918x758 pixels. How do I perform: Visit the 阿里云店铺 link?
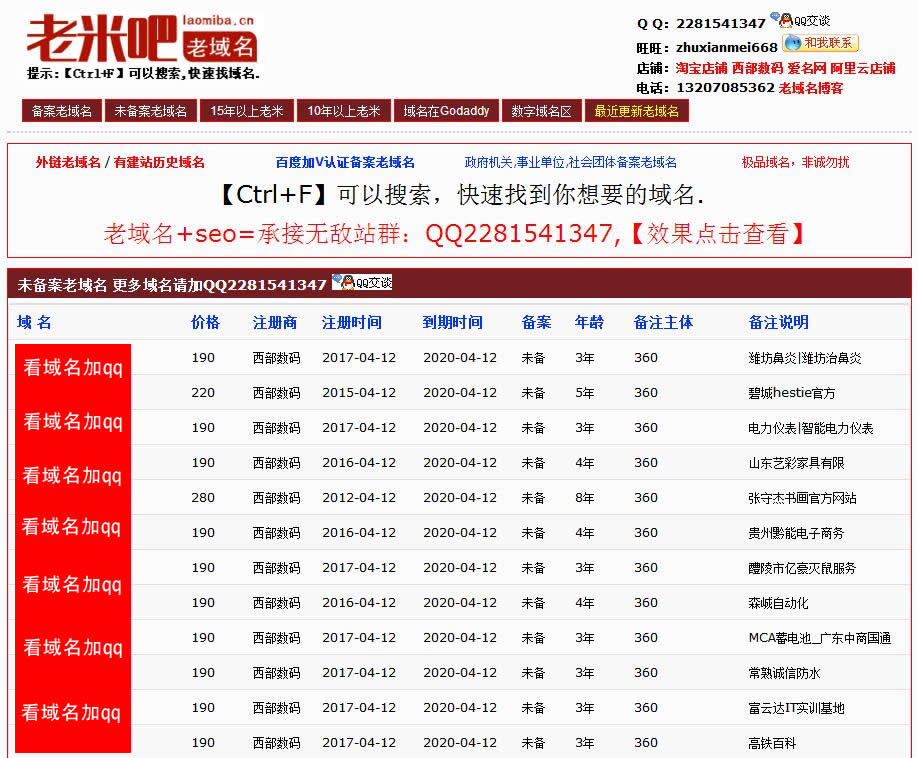pyautogui.click(x=863, y=68)
